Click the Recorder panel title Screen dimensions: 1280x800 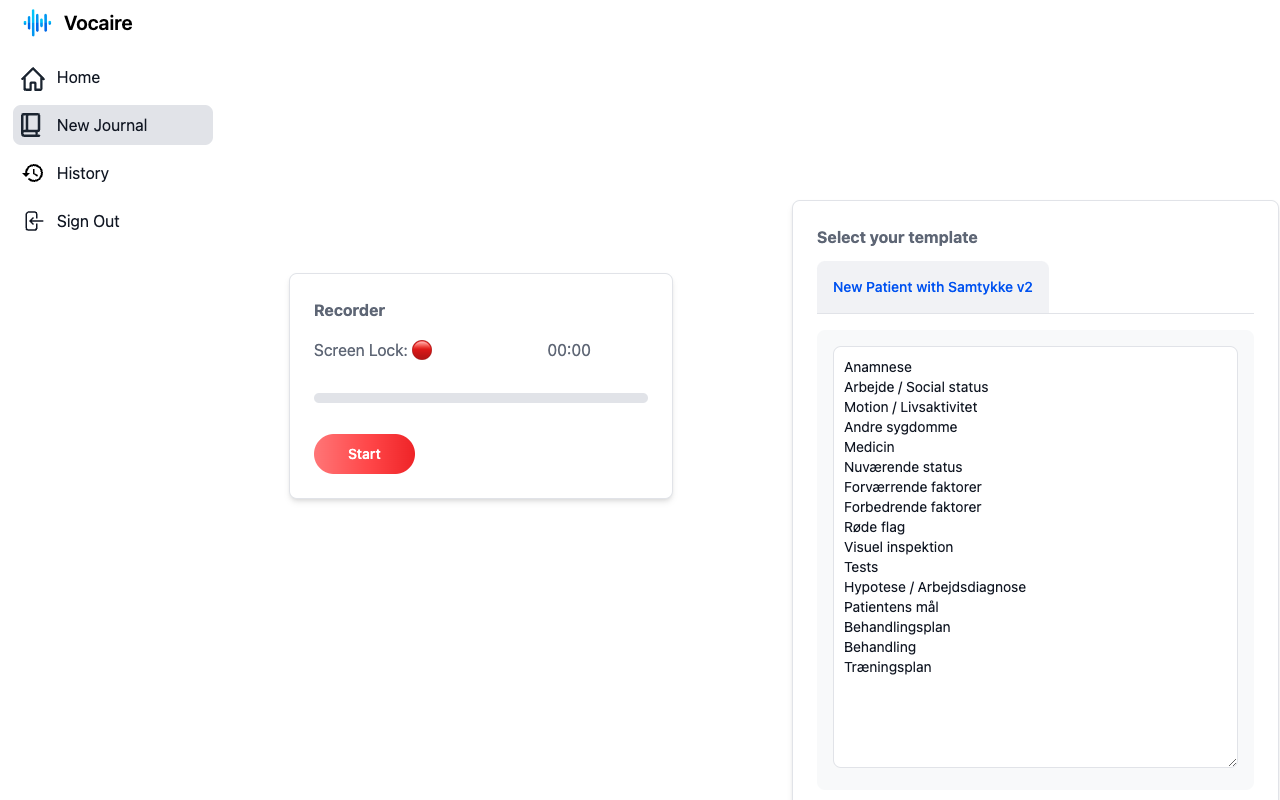(x=349, y=310)
